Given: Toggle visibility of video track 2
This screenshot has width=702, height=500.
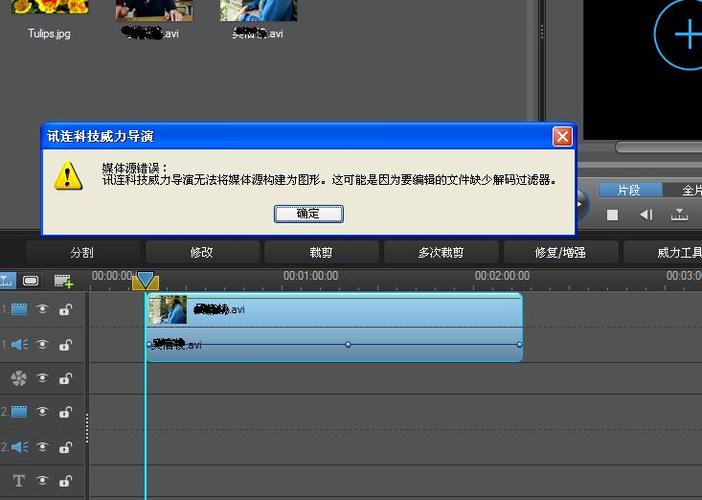Looking at the screenshot, I should (x=43, y=411).
